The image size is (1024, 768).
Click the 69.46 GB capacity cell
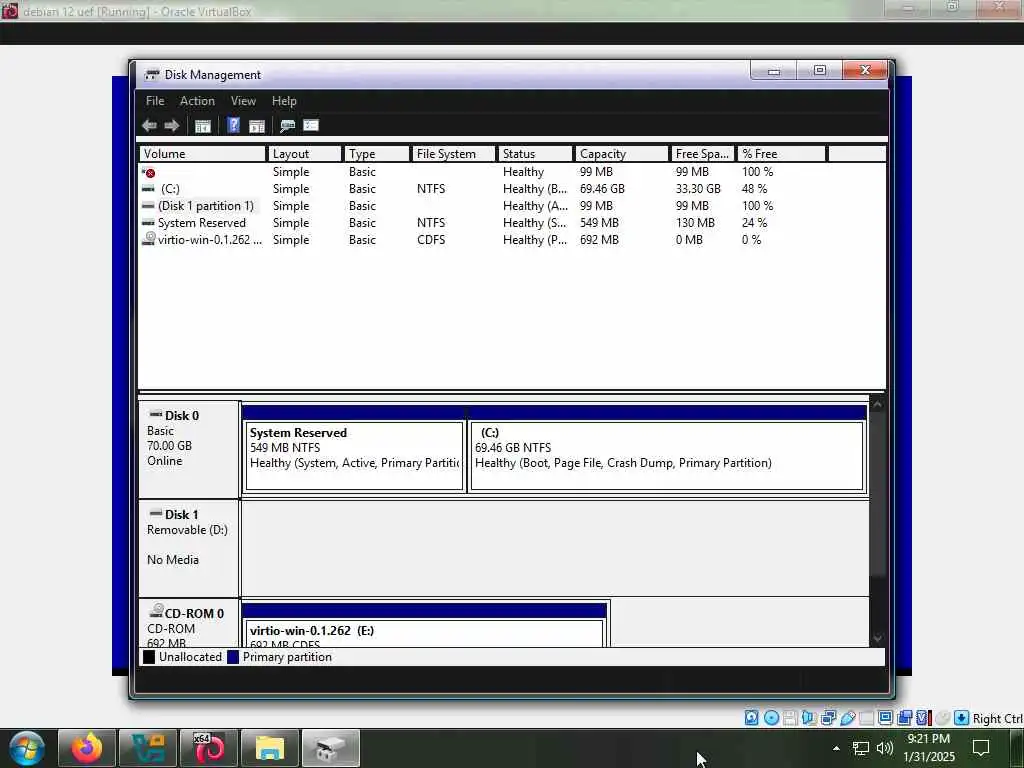click(602, 189)
